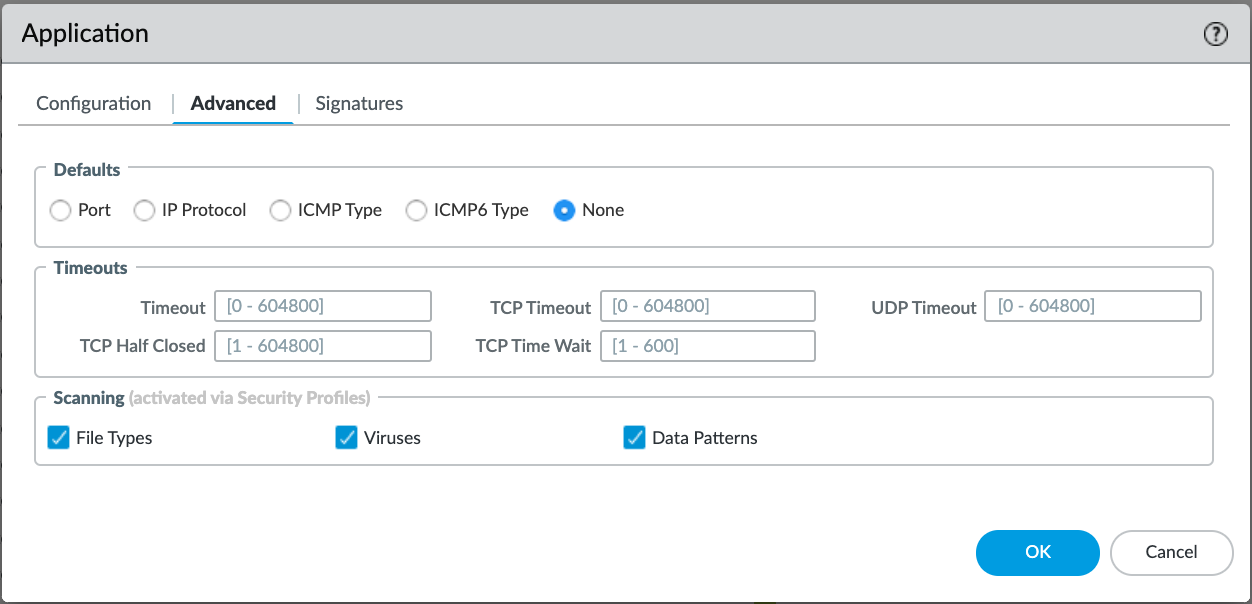Select the None default option

pyautogui.click(x=564, y=211)
